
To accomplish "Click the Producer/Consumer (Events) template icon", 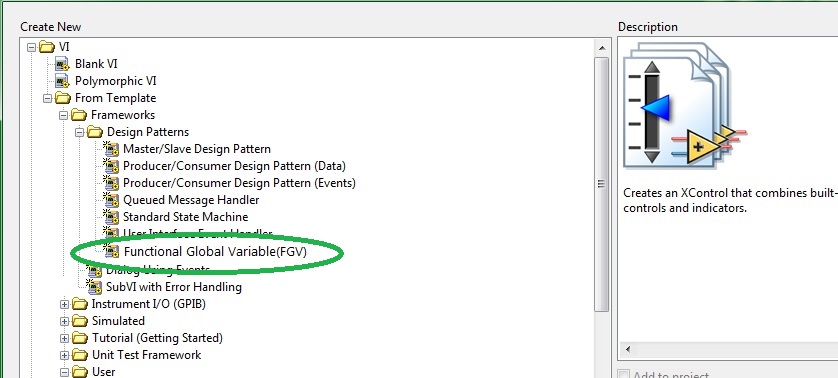I will coord(111,183).
